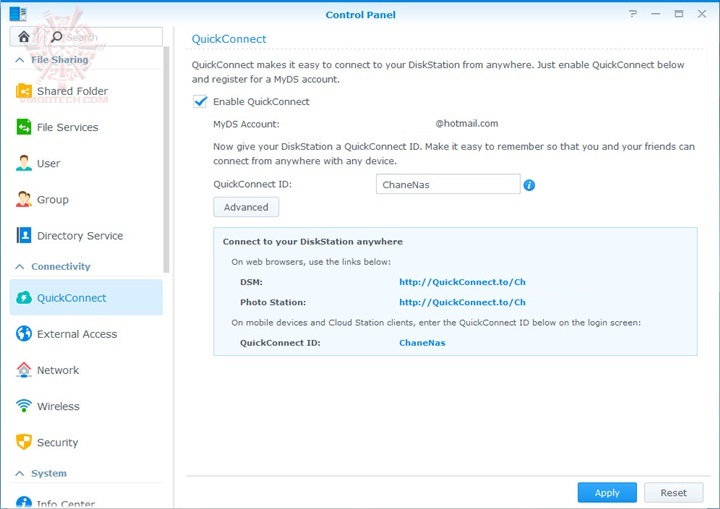Click the QuickConnect ID info icon
Viewport: 720px width, 509px height.
click(530, 185)
